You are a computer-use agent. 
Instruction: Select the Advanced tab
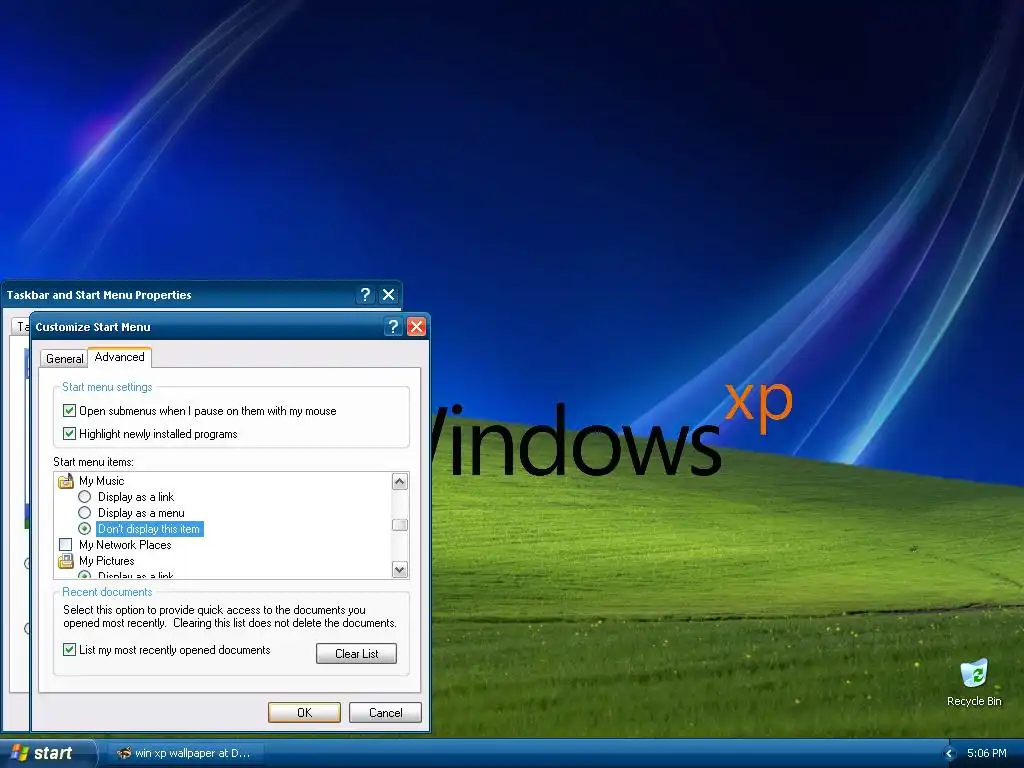120,357
